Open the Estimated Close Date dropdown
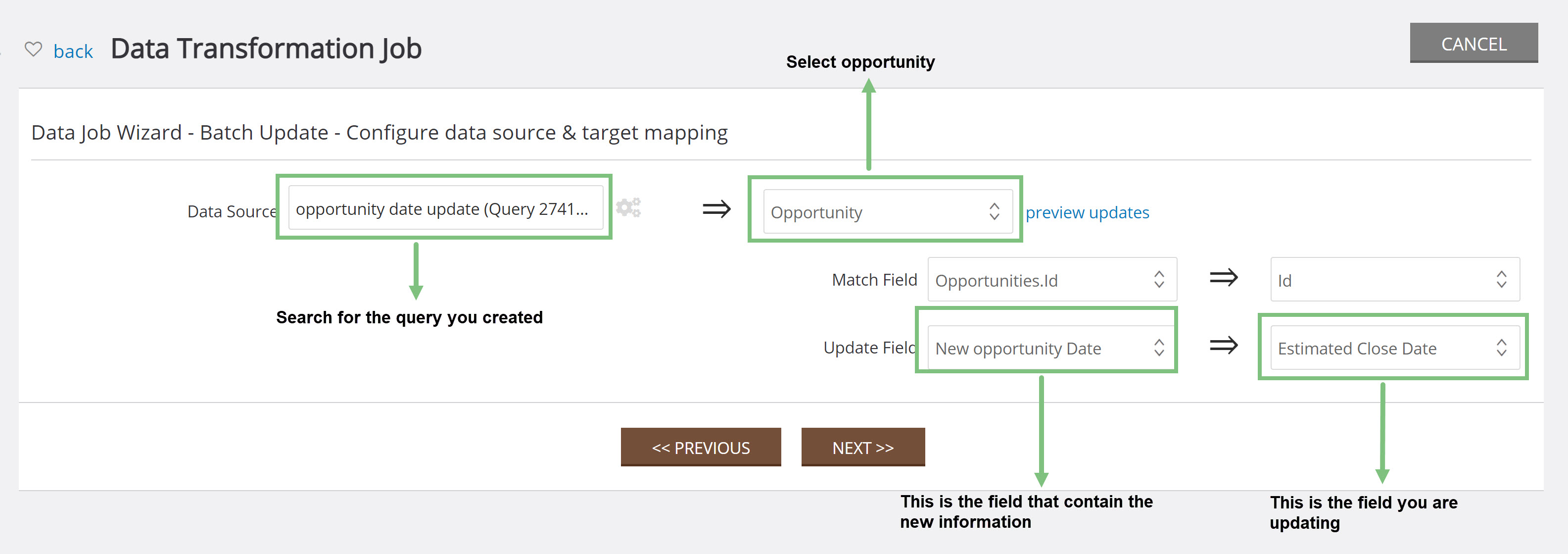Viewport: 1568px width, 554px height. 1395,348
